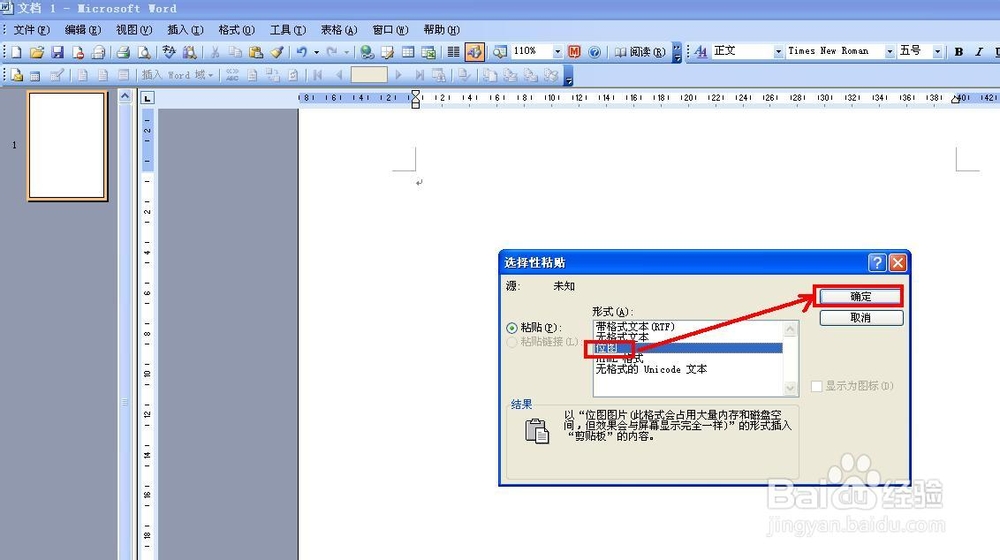Viewport: 1000px width, 560px height.
Task: Expand the 插入 Word 域 dropdown
Action: [x=178, y=75]
